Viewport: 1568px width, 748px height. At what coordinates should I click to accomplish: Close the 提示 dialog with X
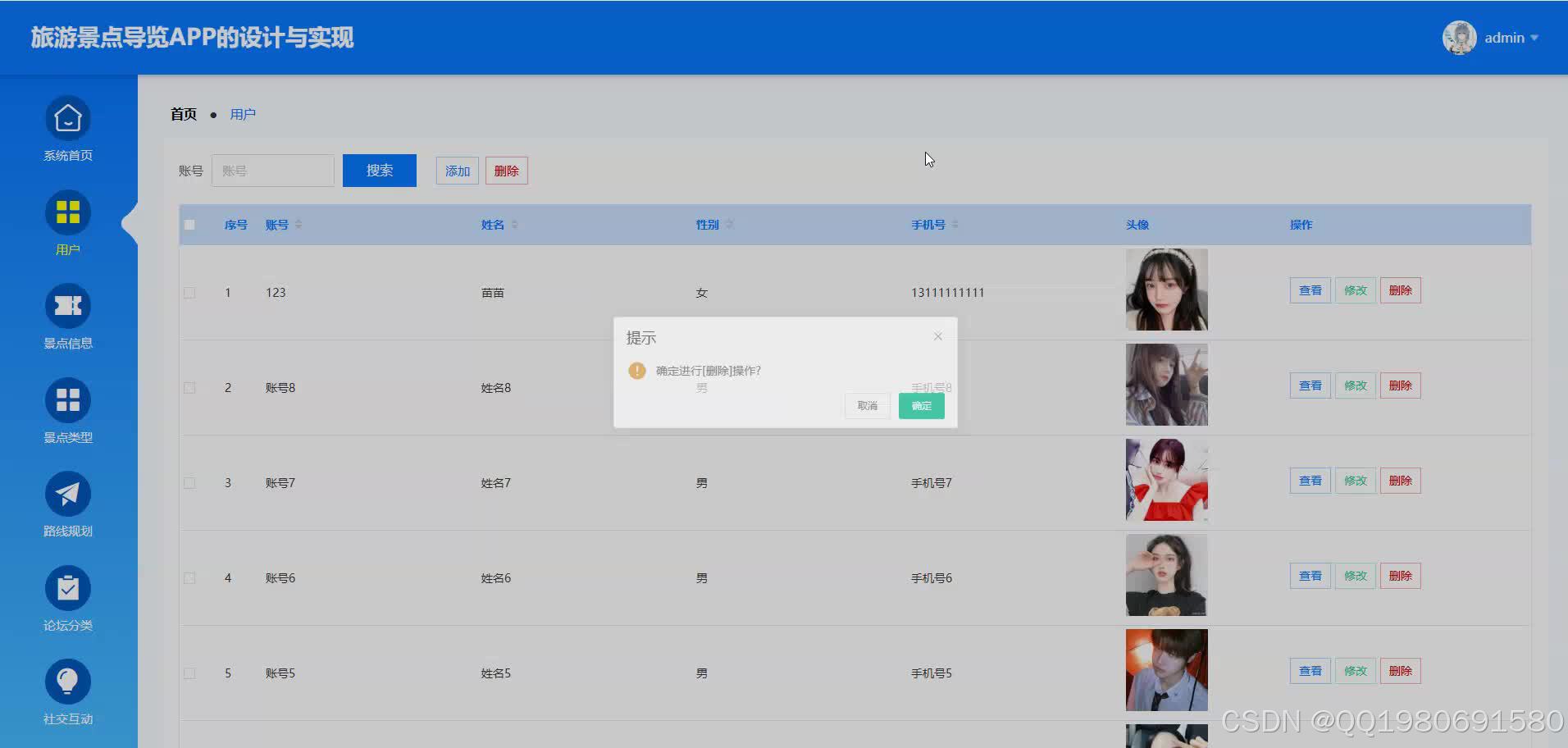938,336
